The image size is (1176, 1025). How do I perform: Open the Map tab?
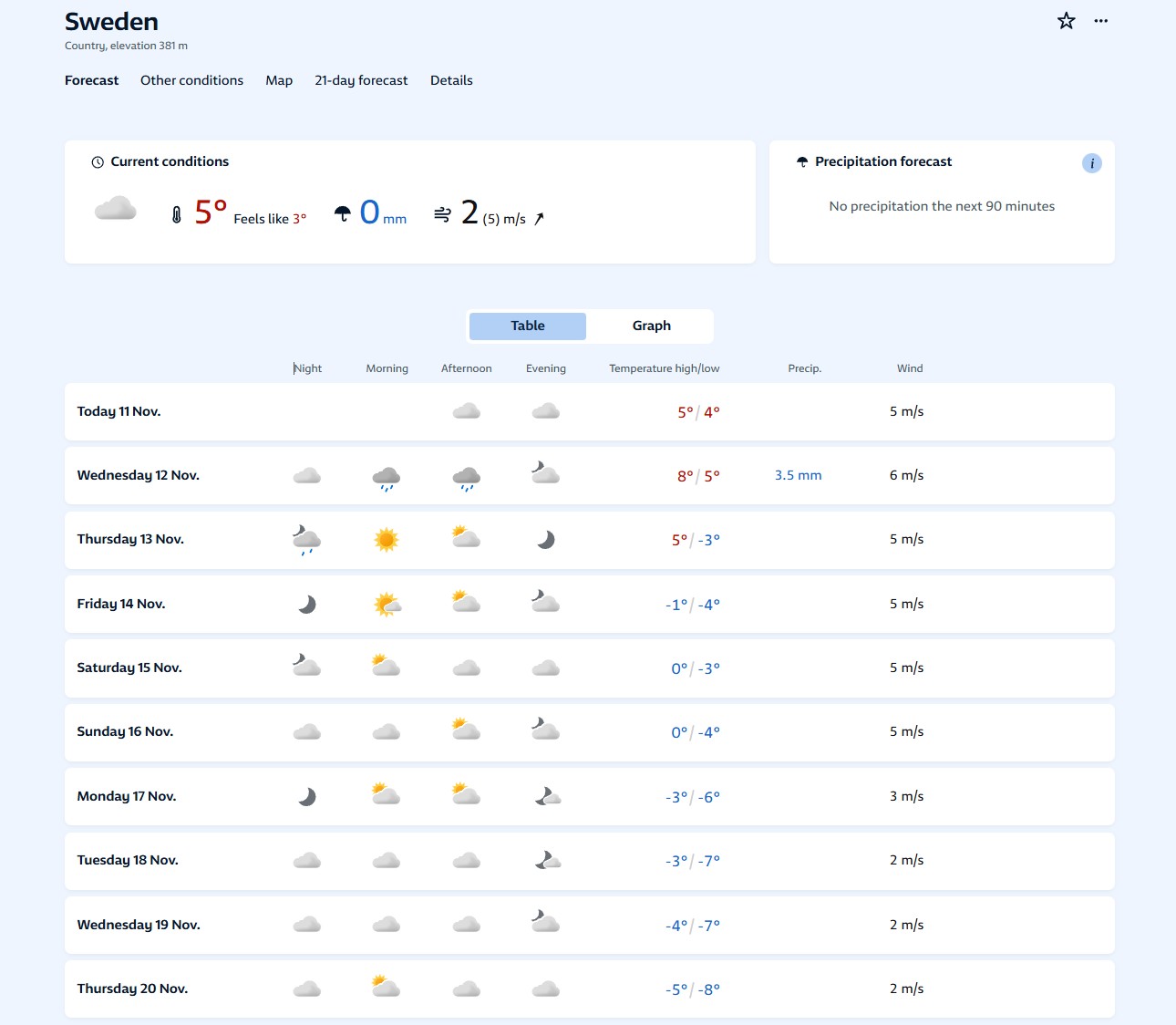click(x=279, y=80)
